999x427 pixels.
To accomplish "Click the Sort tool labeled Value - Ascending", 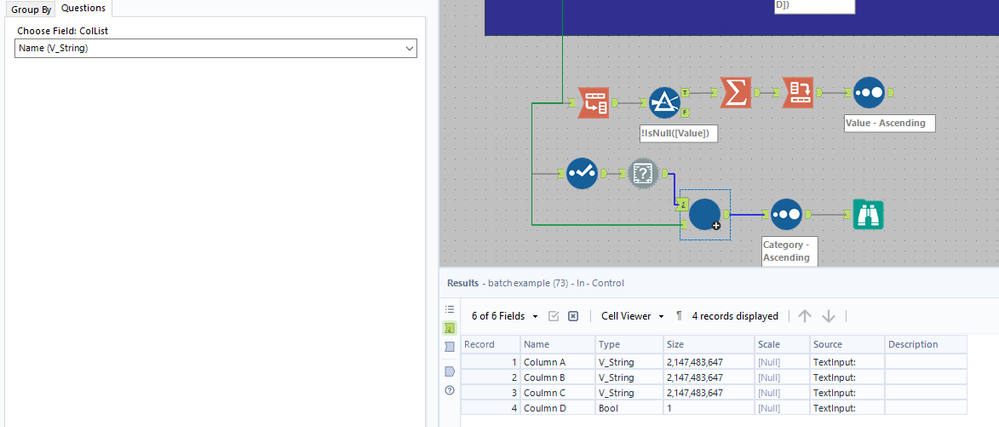I will 869,93.
